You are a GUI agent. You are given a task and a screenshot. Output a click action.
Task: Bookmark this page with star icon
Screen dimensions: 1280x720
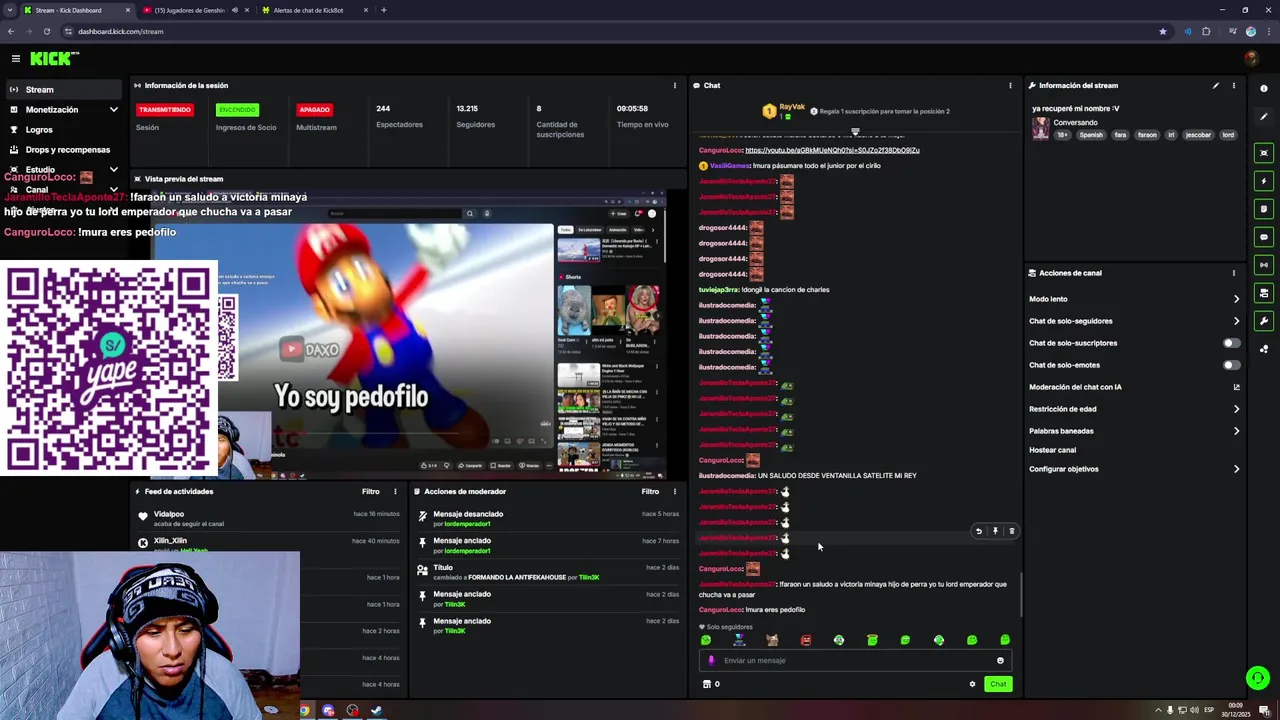1162,31
